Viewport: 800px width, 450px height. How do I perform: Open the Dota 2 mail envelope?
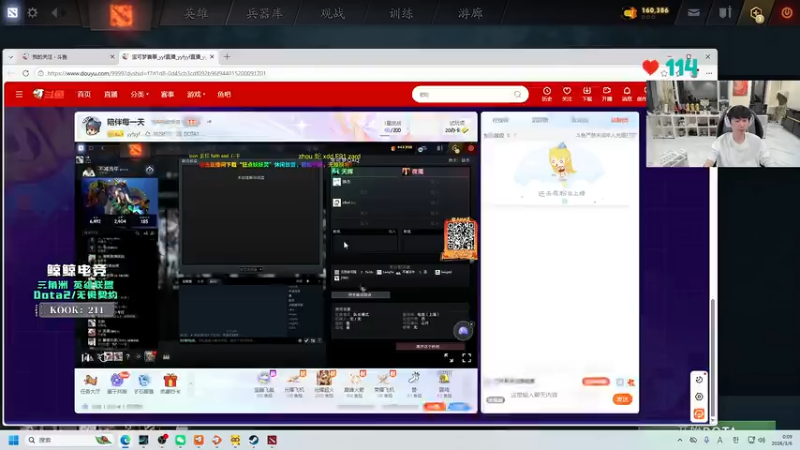693,13
